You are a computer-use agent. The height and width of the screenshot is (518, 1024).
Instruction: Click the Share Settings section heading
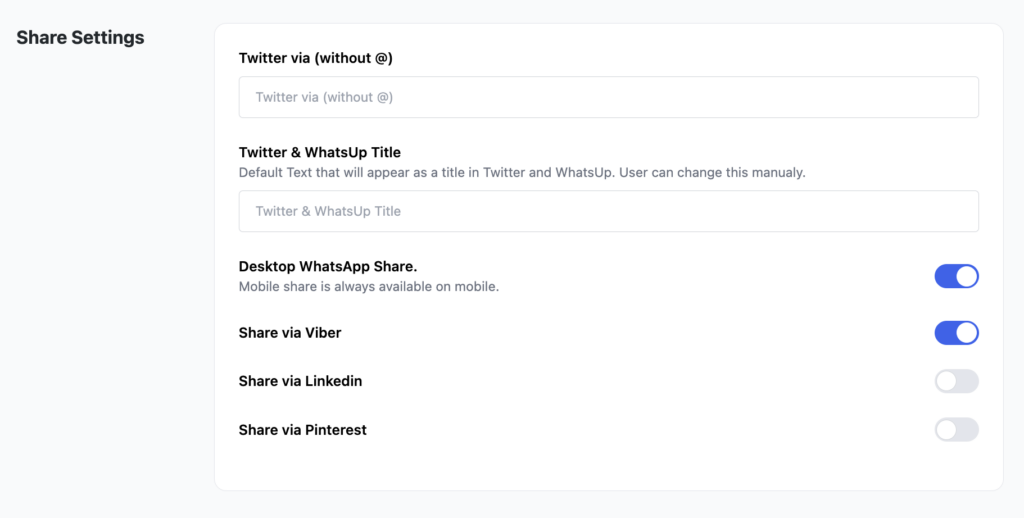(x=80, y=38)
